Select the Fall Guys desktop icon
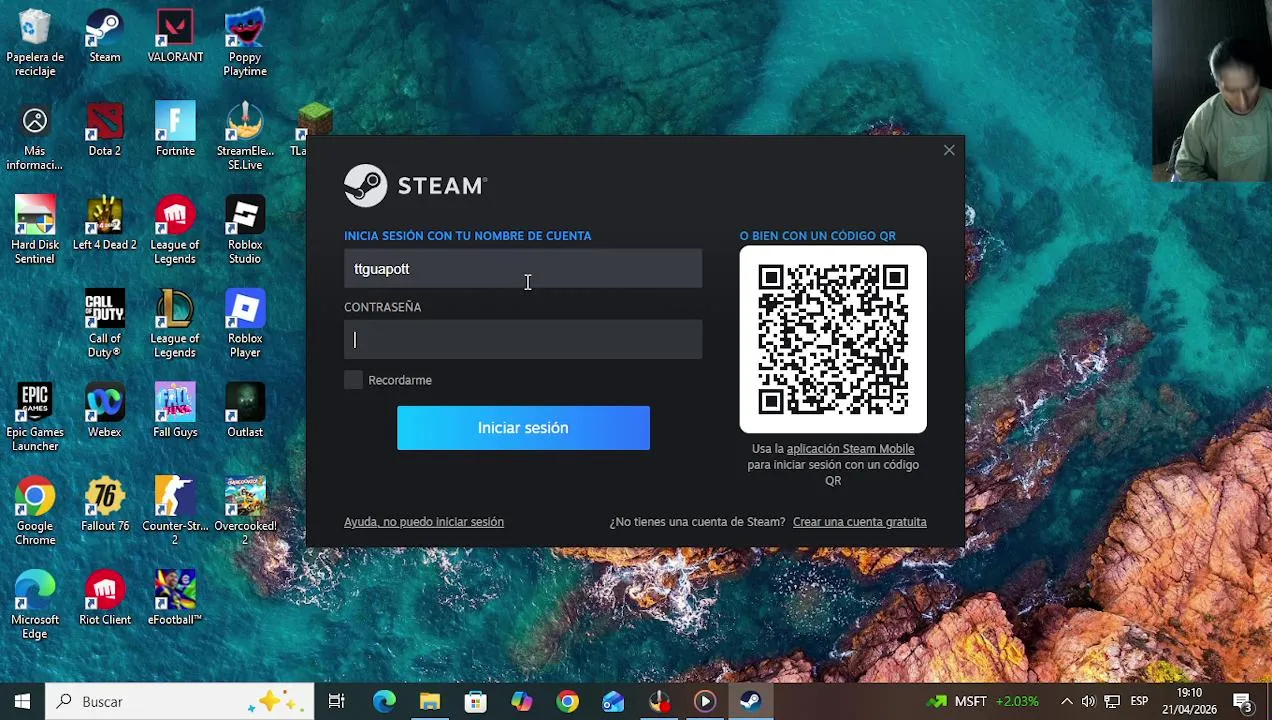 click(175, 412)
